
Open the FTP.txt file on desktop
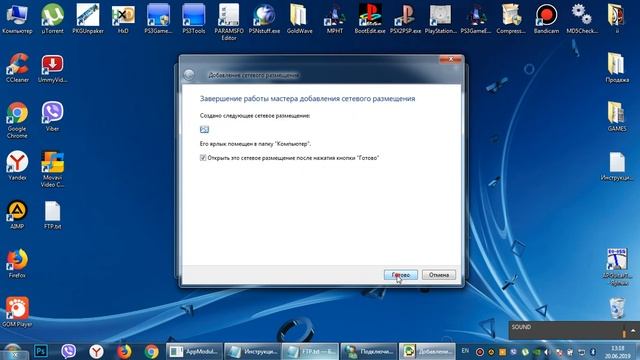point(52,214)
